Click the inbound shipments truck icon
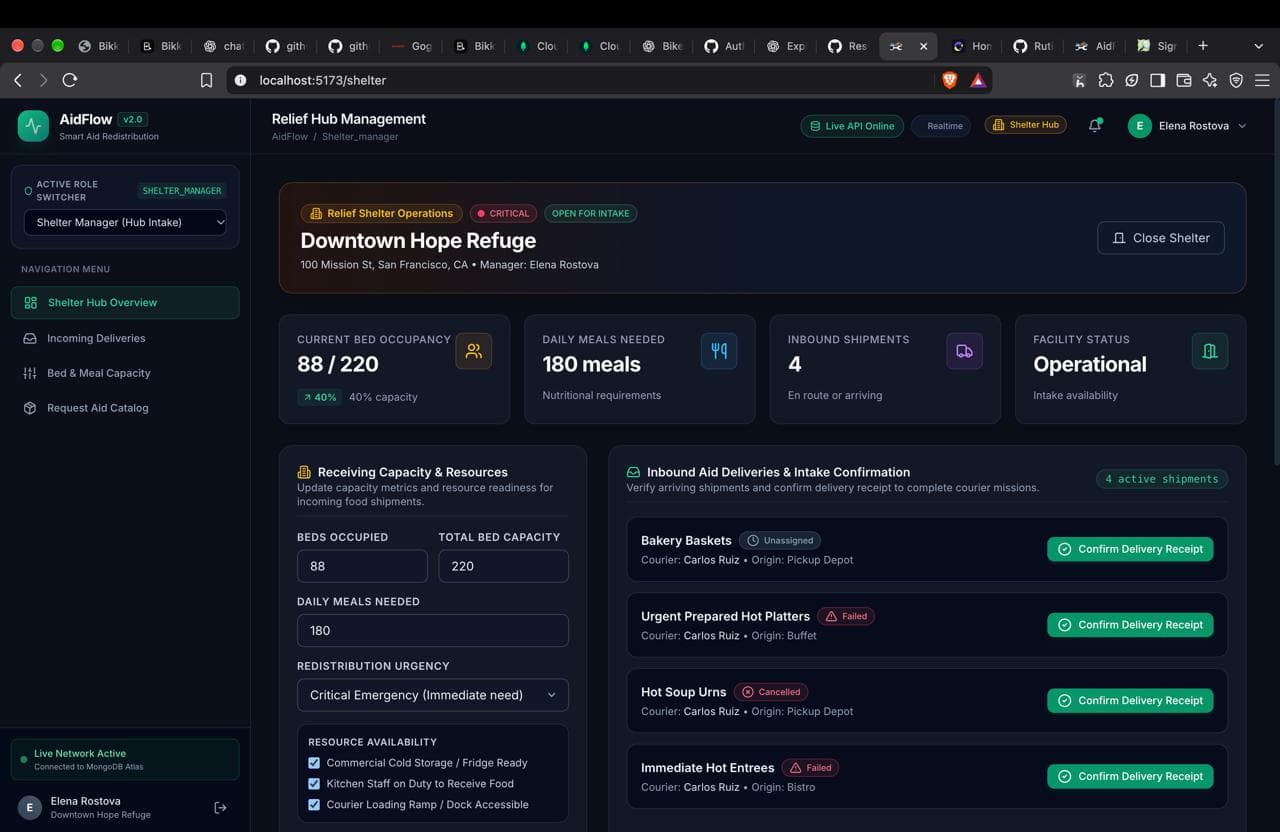 964,351
